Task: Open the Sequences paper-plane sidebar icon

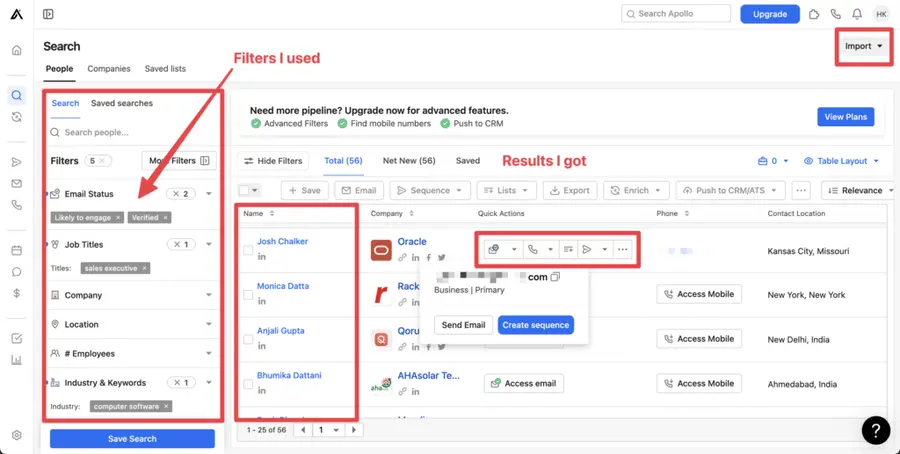Action: [17, 162]
